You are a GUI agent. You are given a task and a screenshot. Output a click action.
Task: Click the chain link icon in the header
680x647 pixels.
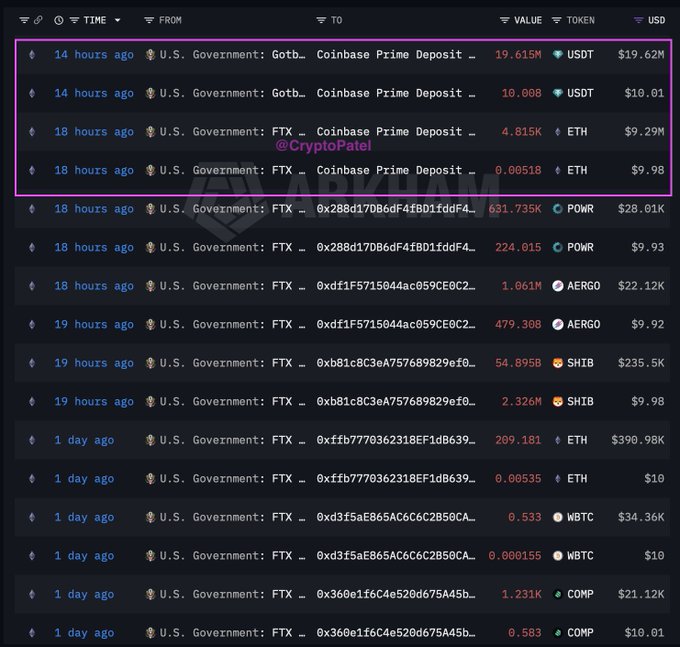pos(38,20)
